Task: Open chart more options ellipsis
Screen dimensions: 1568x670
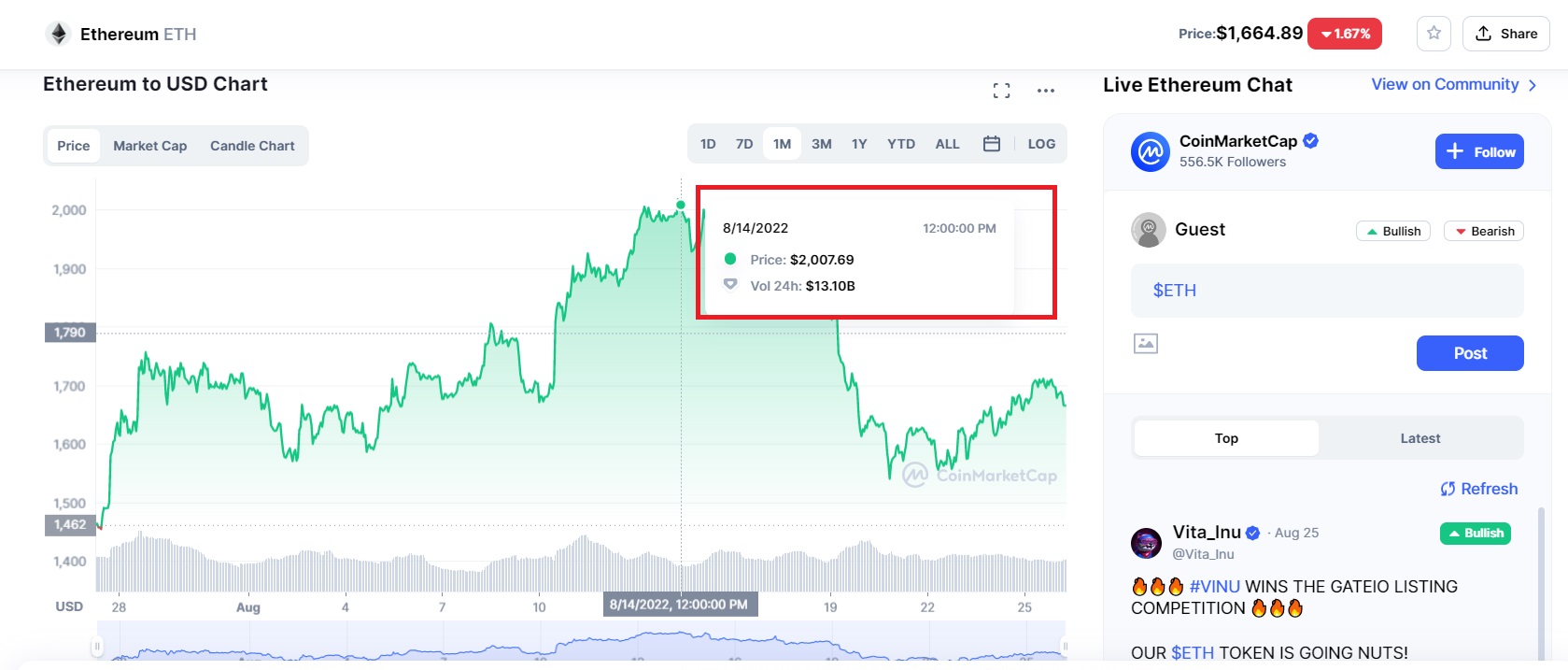Action: [1046, 91]
